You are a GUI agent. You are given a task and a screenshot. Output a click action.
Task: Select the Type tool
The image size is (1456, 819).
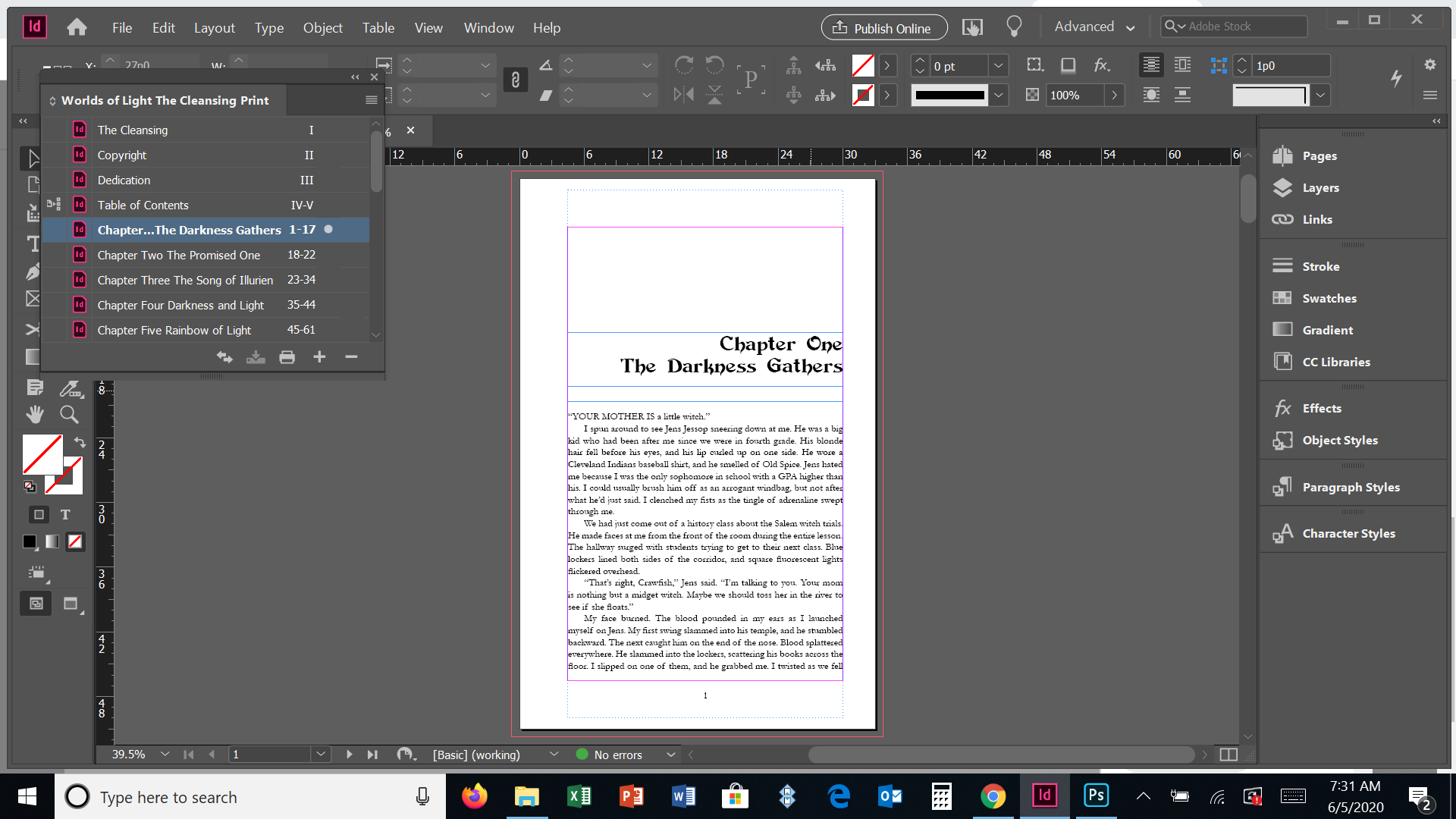(33, 244)
